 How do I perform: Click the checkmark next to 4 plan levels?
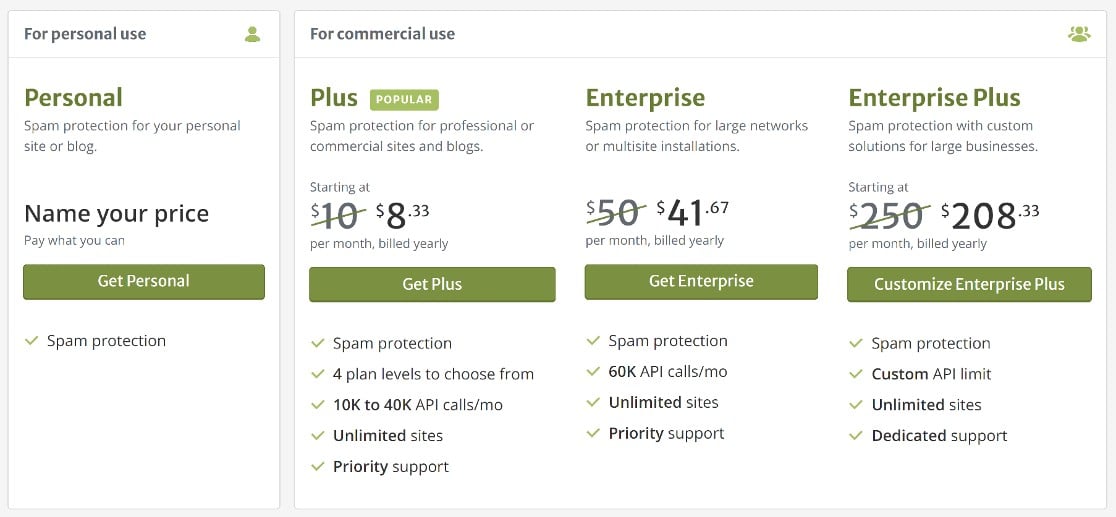(x=317, y=374)
